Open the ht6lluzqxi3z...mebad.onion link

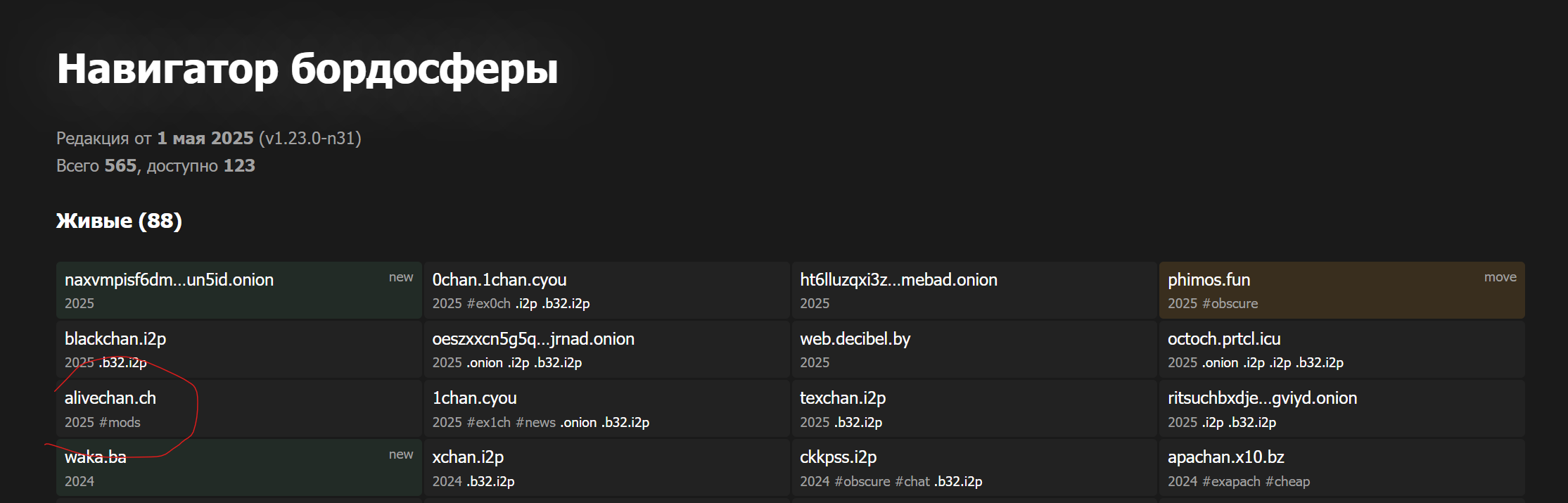coord(898,280)
